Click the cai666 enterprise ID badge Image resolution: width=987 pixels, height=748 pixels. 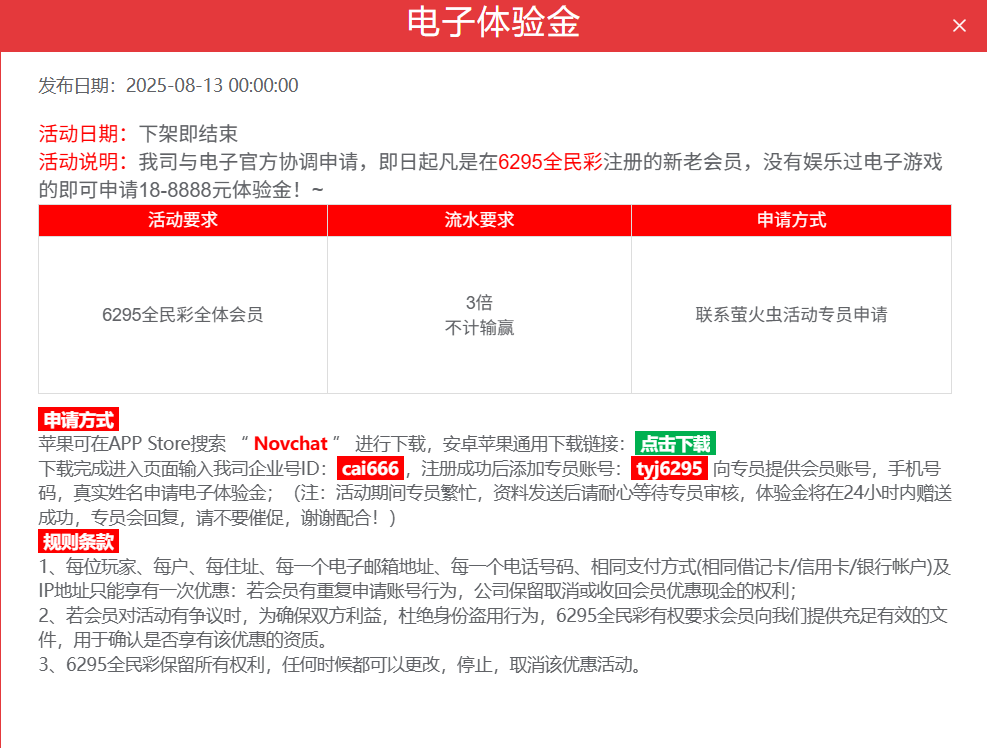pyautogui.click(x=370, y=468)
